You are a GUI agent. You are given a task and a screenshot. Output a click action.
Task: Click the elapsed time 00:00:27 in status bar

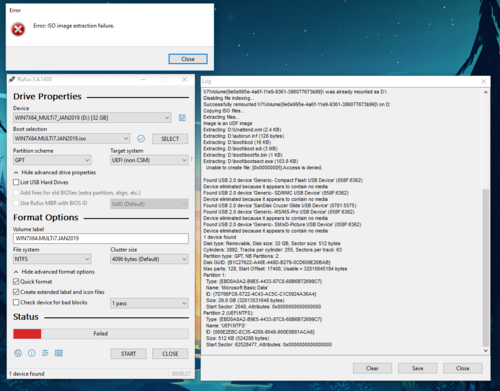click(x=181, y=374)
